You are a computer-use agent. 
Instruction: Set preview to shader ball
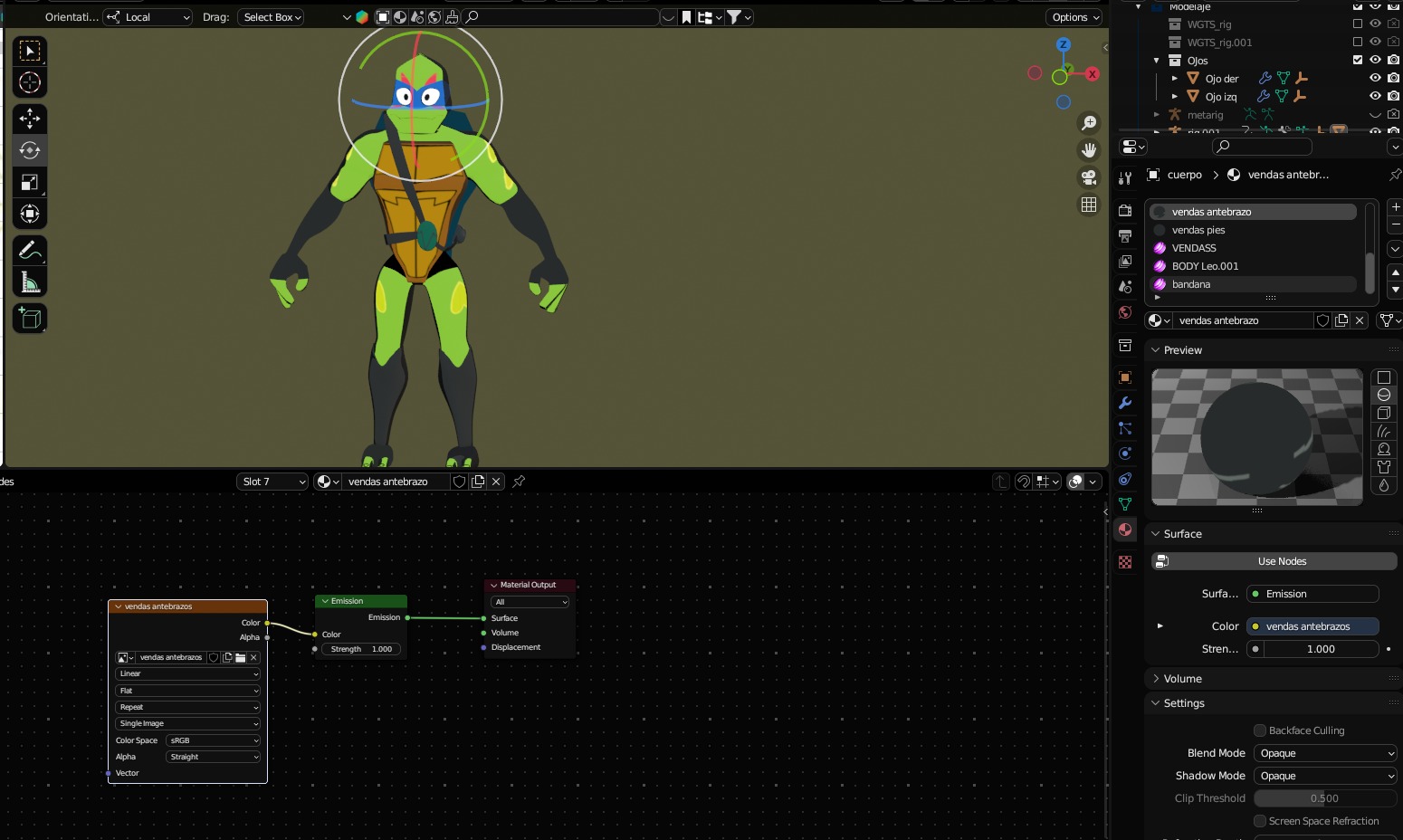pyautogui.click(x=1384, y=449)
